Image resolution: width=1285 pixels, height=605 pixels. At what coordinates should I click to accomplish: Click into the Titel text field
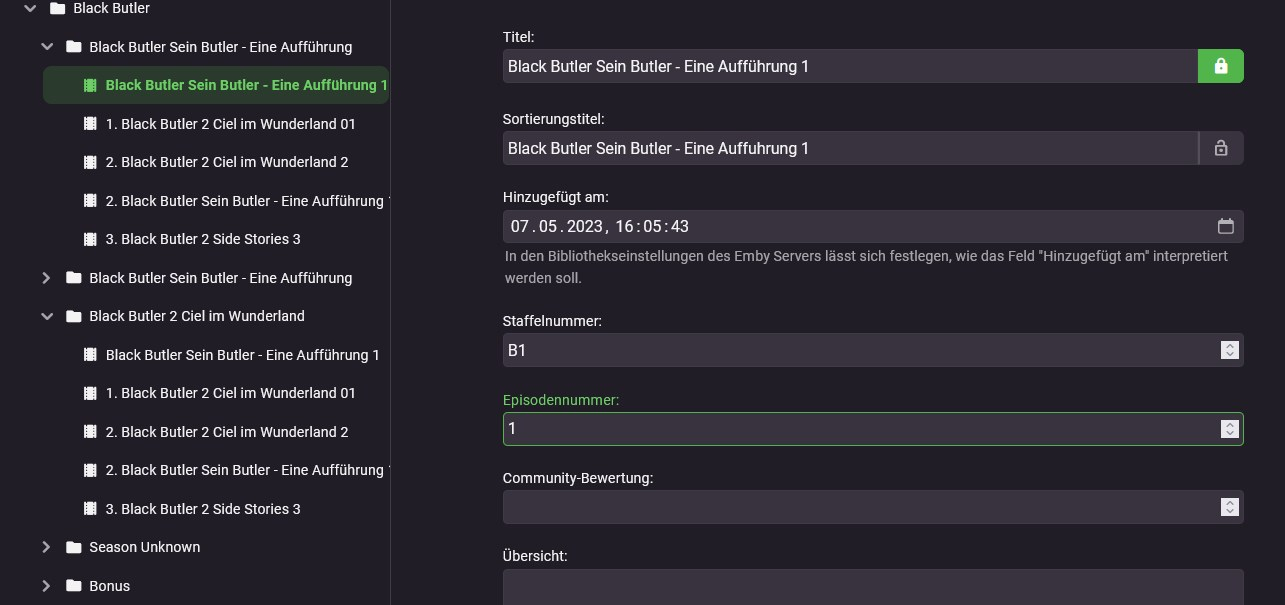[850, 66]
